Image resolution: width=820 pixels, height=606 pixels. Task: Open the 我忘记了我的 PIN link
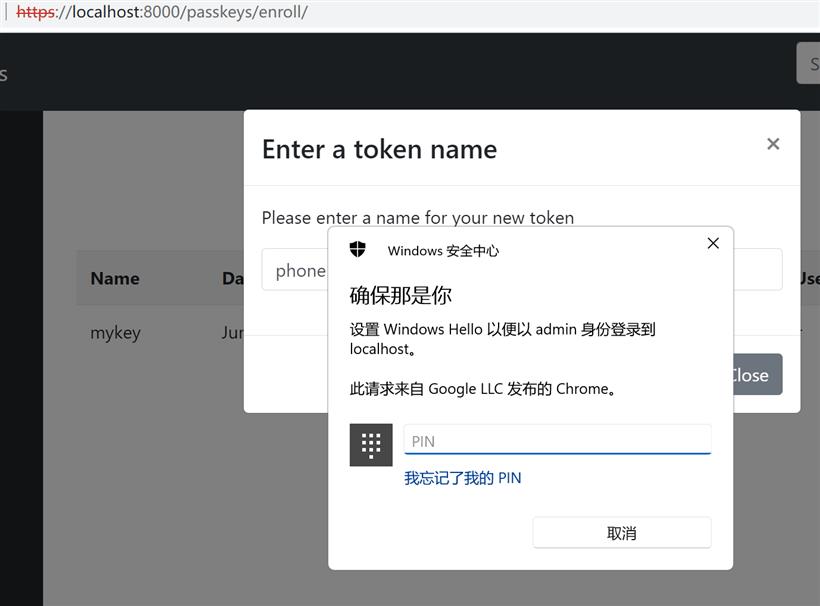(462, 478)
